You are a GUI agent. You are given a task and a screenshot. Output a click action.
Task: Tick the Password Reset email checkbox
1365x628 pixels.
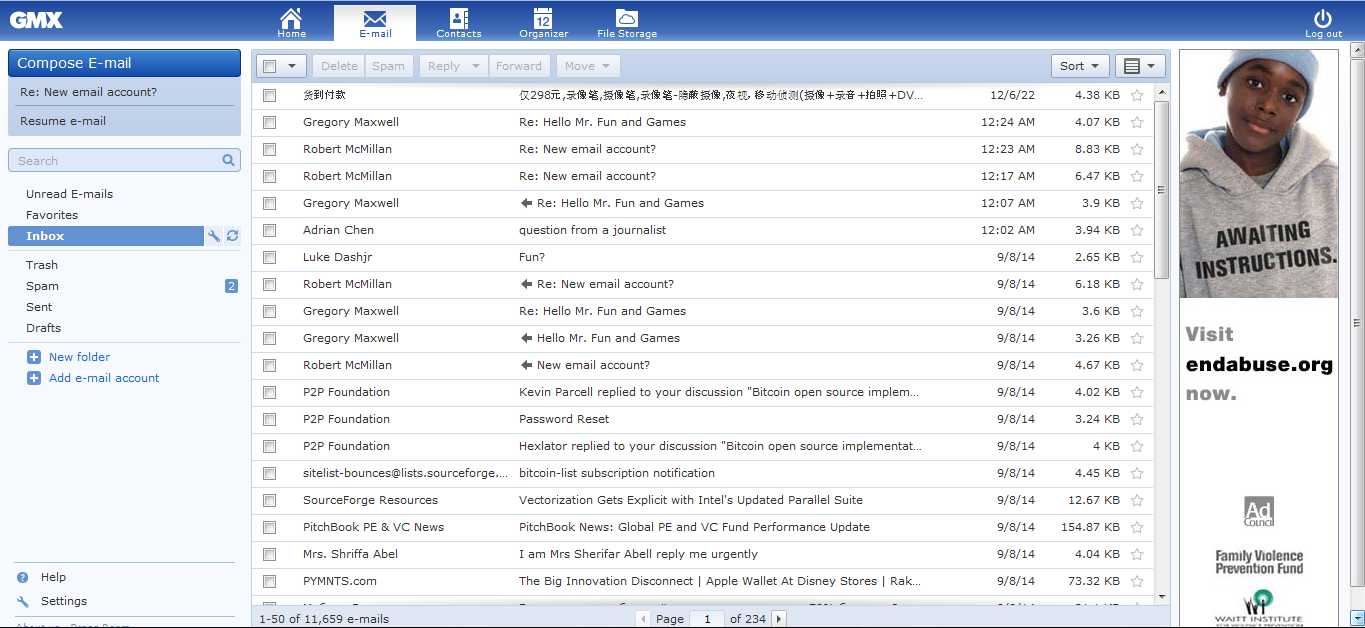[269, 419]
